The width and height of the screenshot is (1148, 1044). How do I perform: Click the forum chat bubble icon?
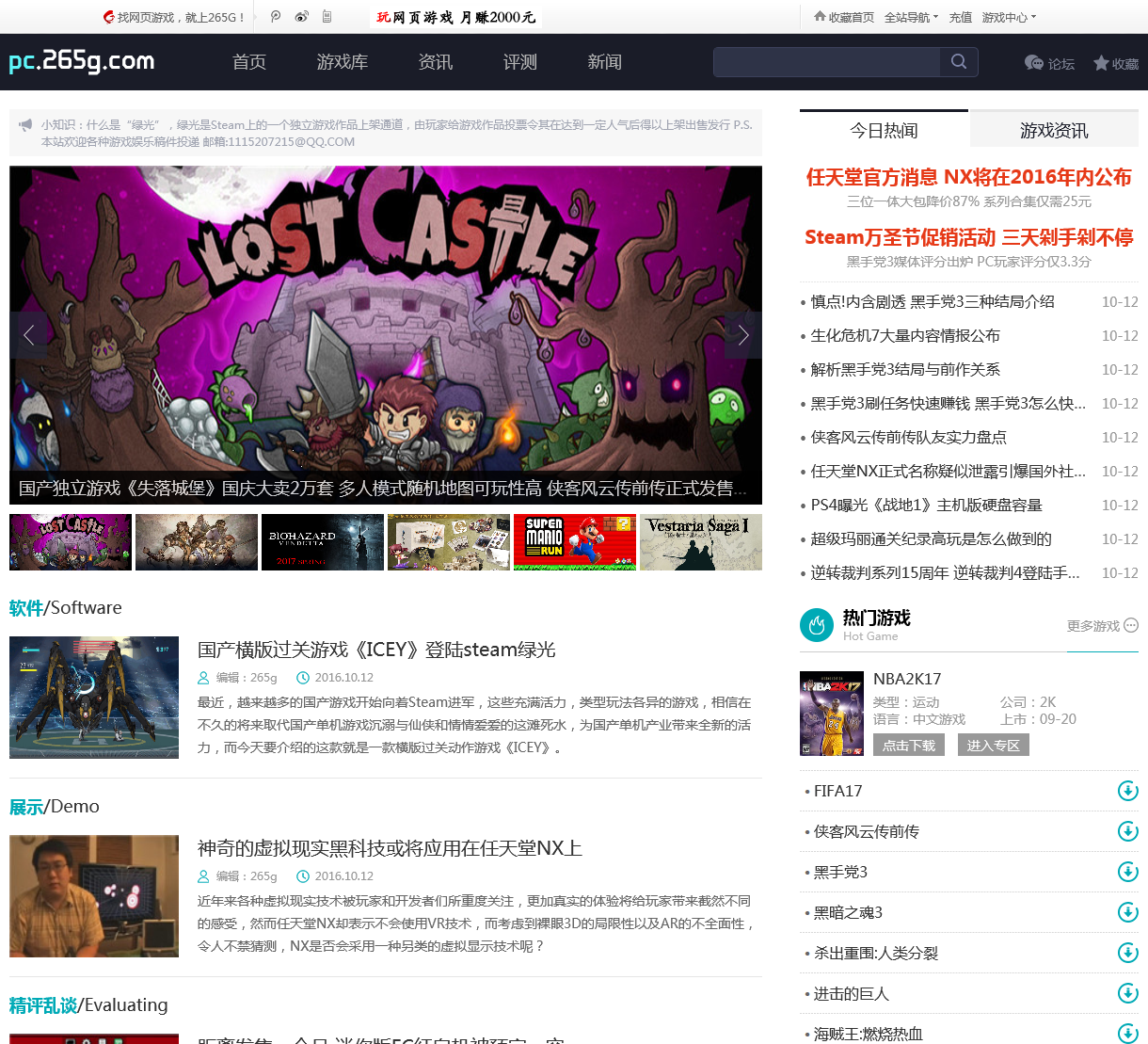coord(1034,63)
